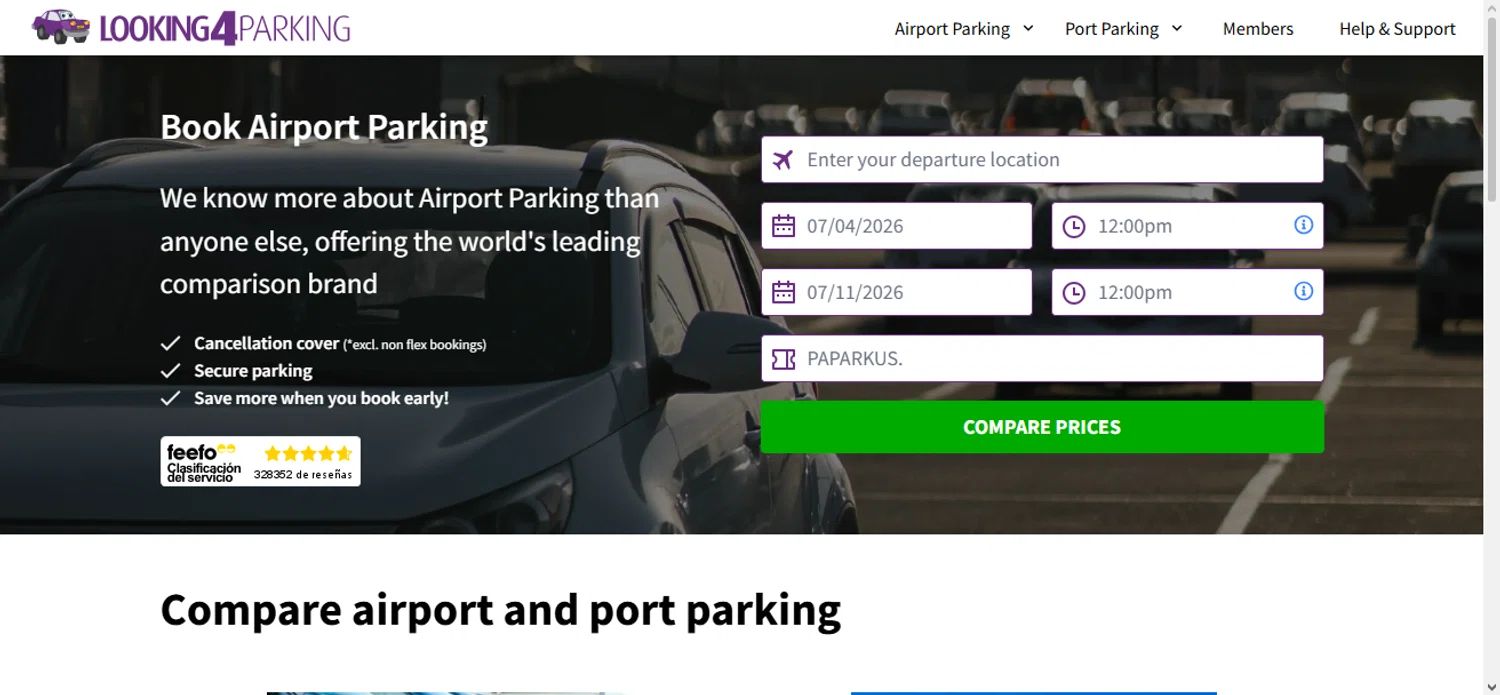The width and height of the screenshot is (1500, 695).
Task: Click the feefo five-star rating
Action: [x=308, y=453]
